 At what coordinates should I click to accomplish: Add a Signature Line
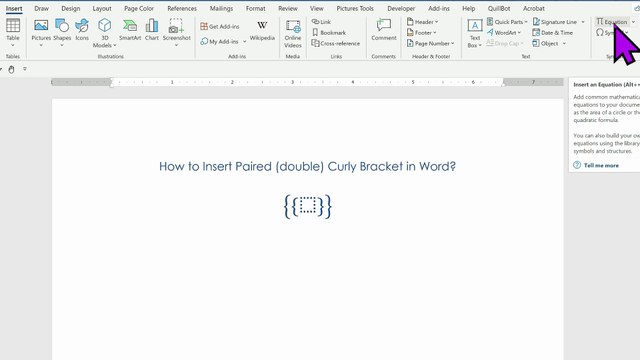tap(555, 22)
